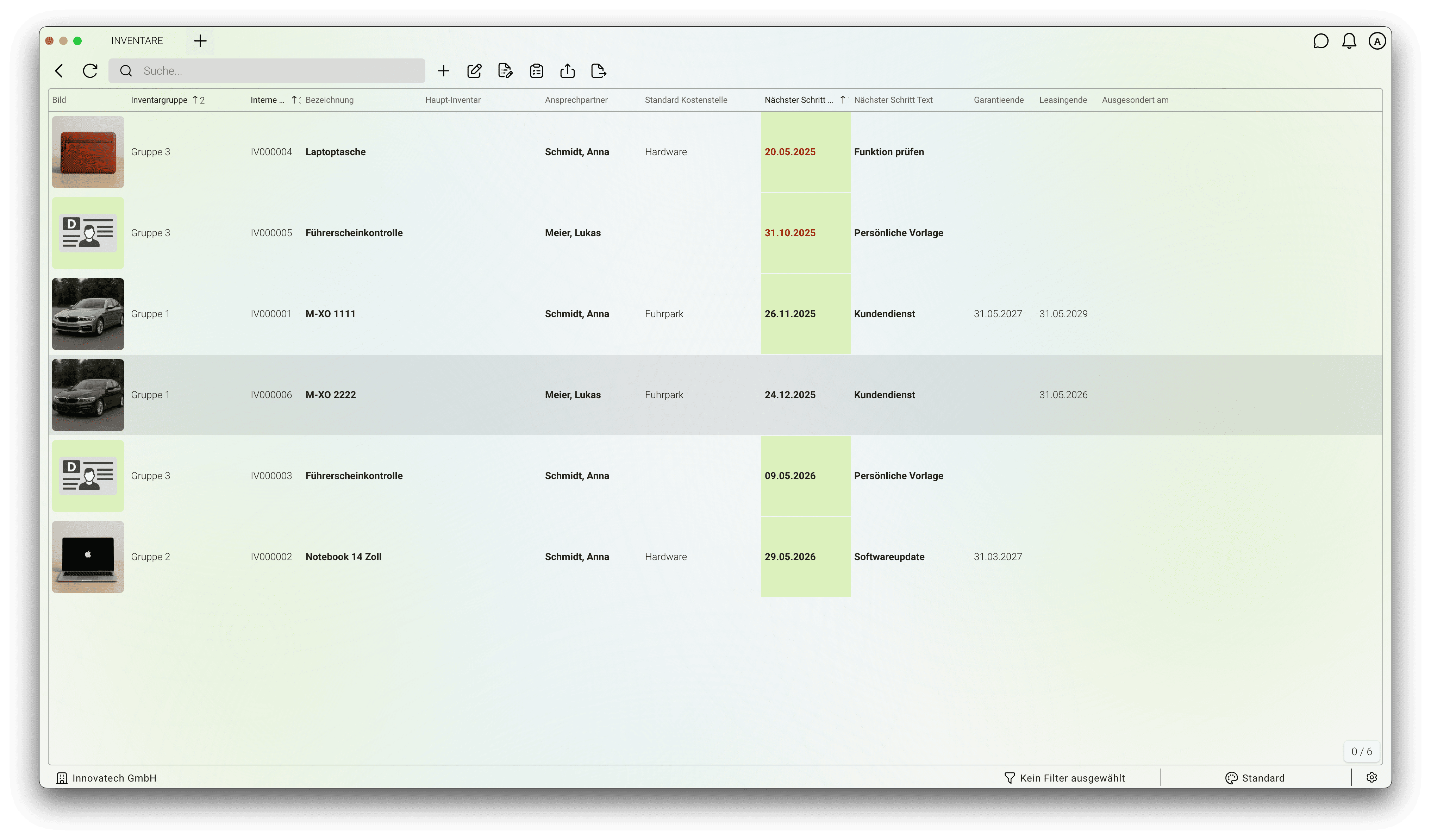The image size is (1431, 840).
Task: Click the document edit icon
Action: 505,71
